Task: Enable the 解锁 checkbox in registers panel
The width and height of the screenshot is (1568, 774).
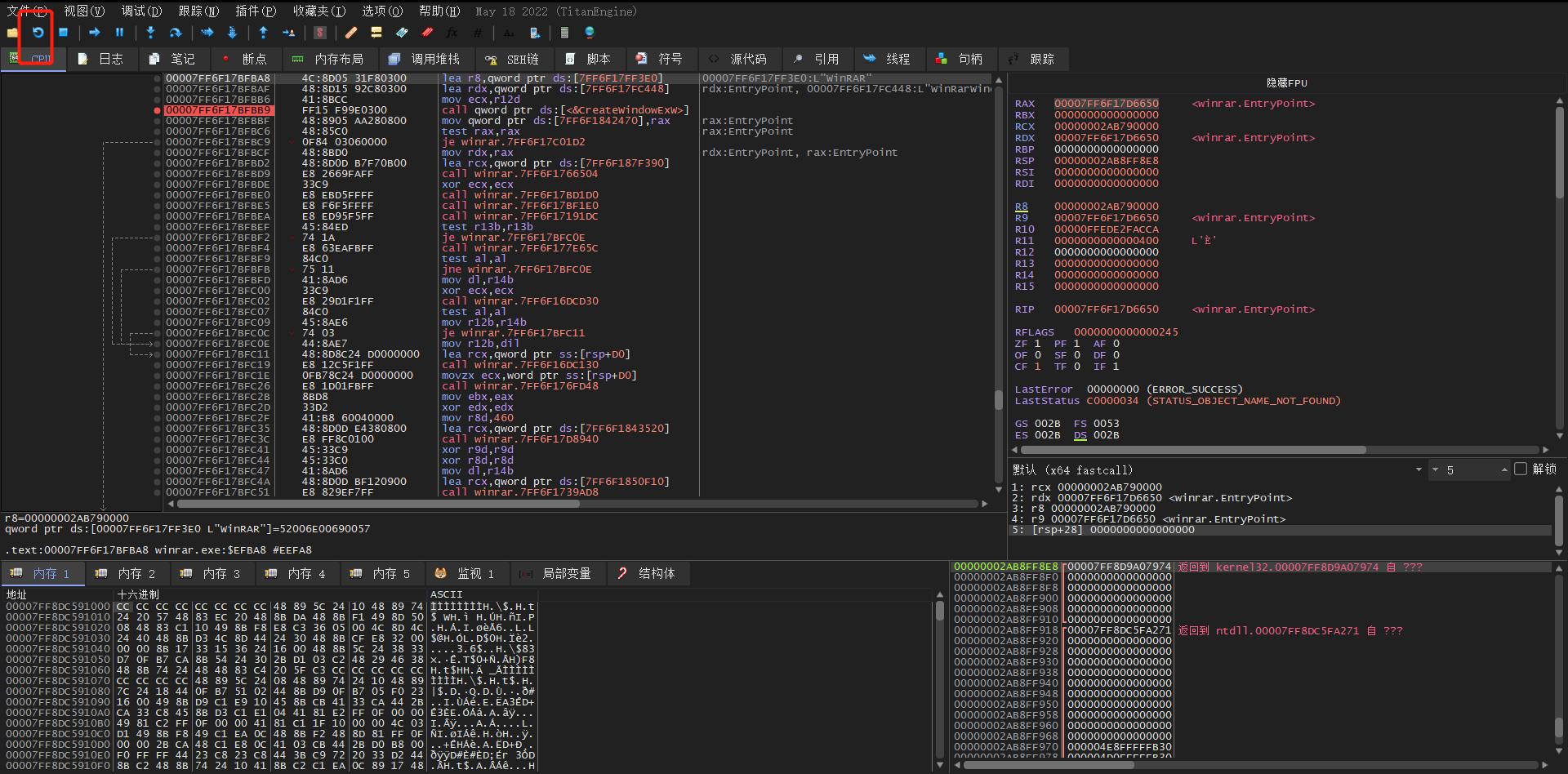Action: pyautogui.click(x=1521, y=469)
